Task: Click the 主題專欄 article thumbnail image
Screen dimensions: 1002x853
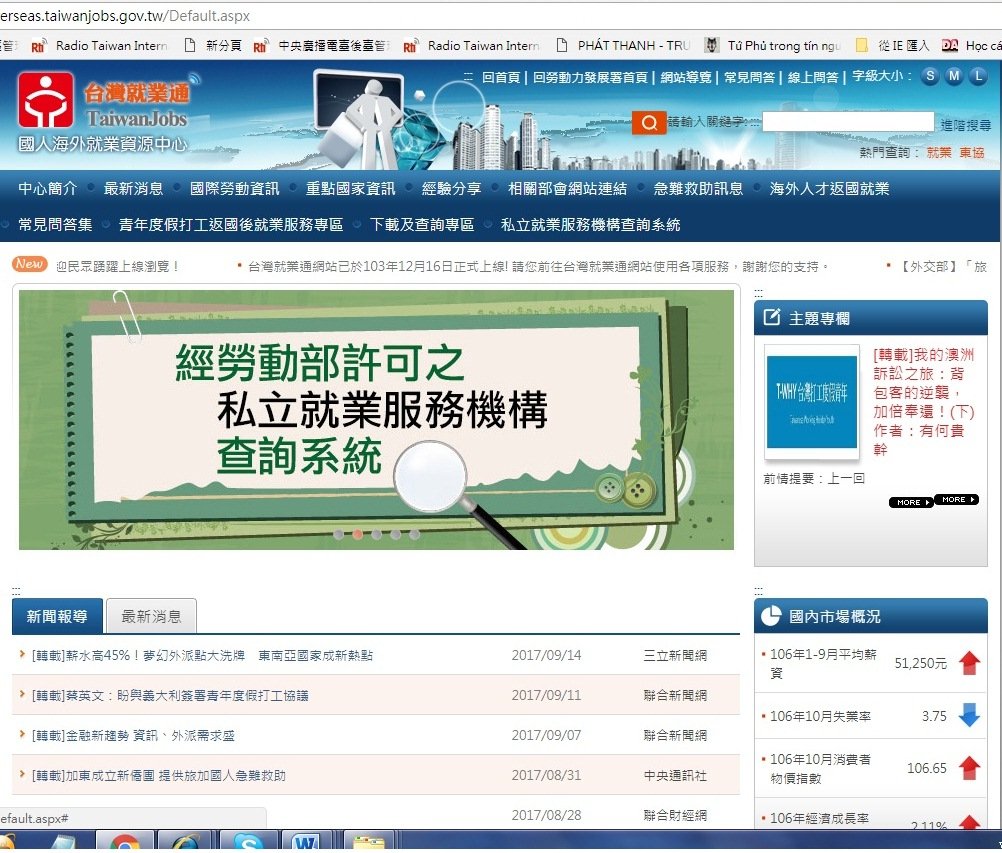Action: point(812,402)
